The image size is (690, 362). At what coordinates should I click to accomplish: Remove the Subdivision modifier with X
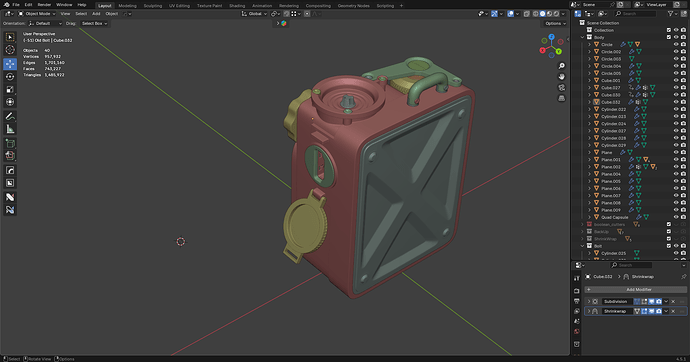[673, 302]
